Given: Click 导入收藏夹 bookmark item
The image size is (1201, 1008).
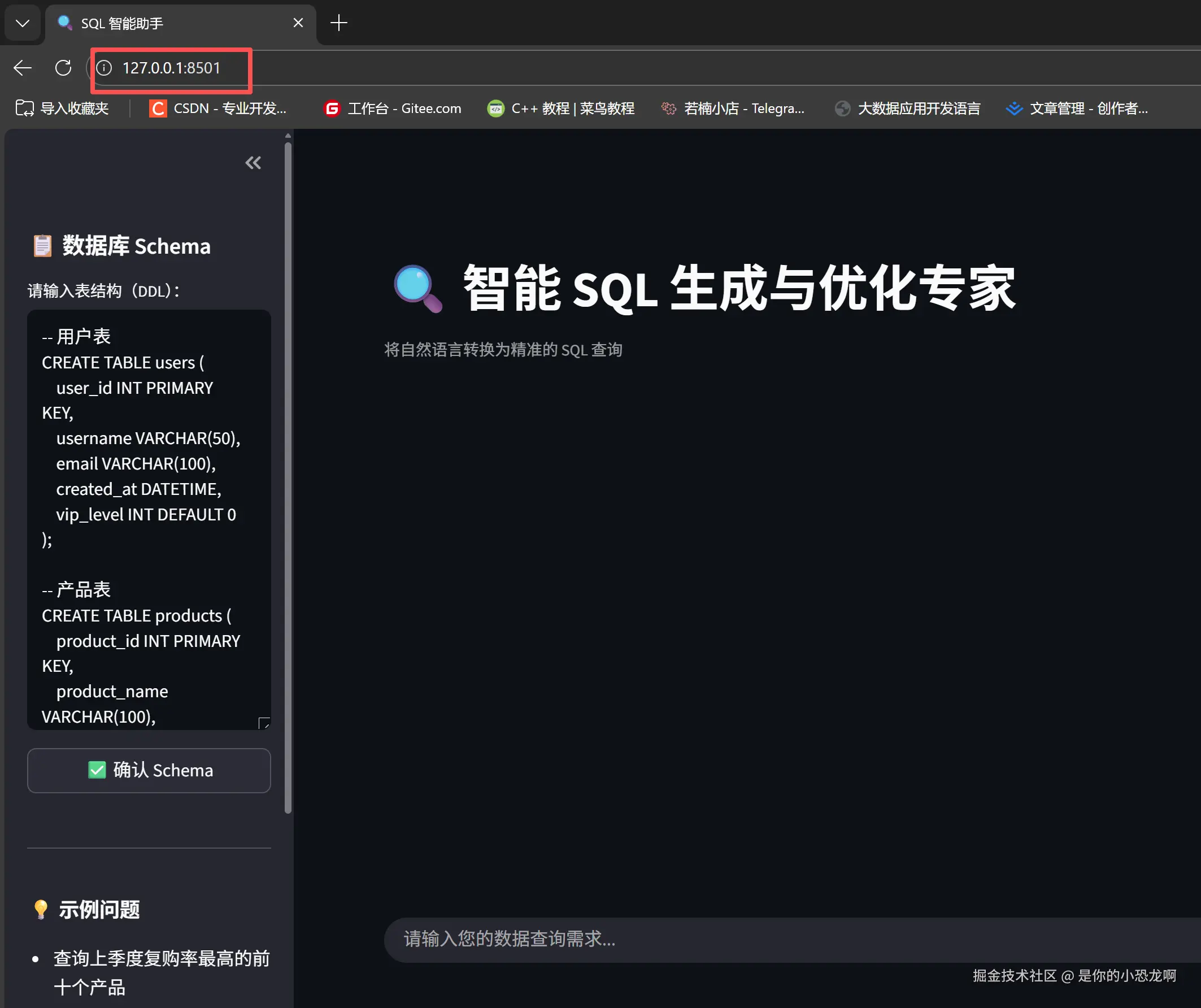Looking at the screenshot, I should (x=62, y=108).
